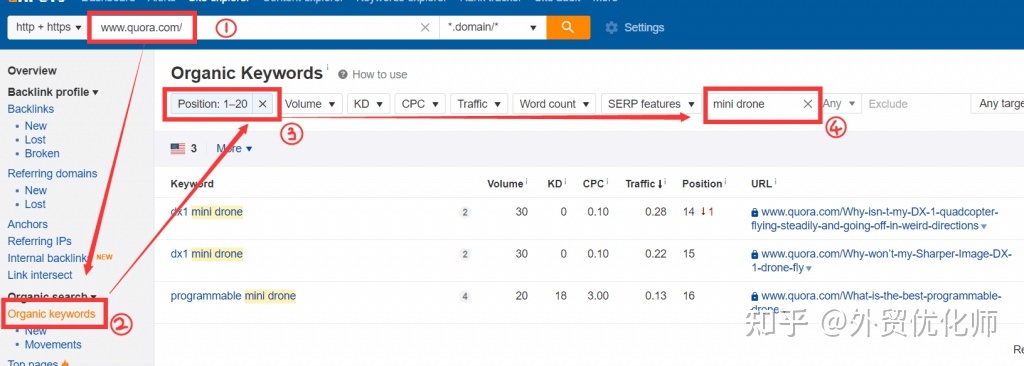
Task: Click the How to use link
Action: point(379,75)
